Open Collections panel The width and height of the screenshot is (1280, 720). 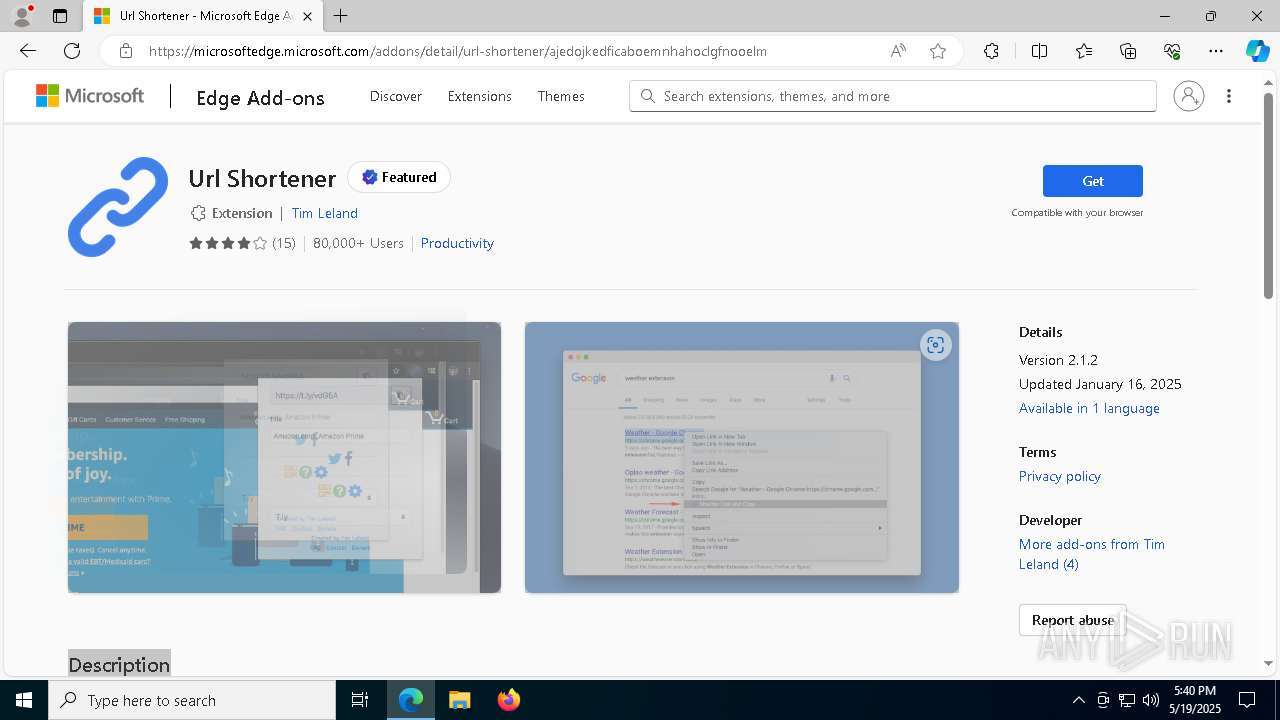1128,51
